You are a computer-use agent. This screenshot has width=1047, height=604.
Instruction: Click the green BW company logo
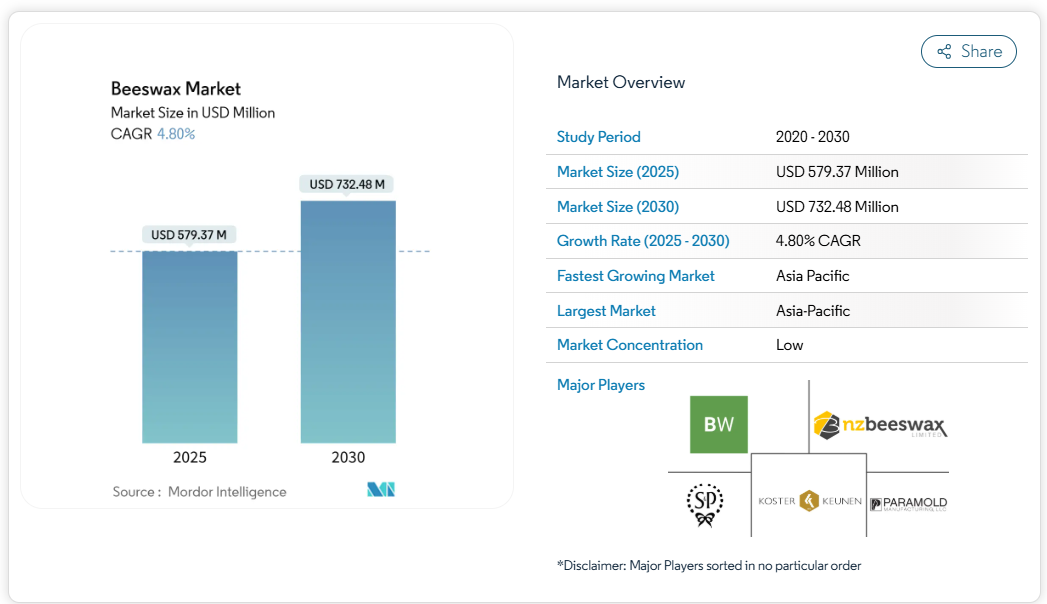[718, 424]
